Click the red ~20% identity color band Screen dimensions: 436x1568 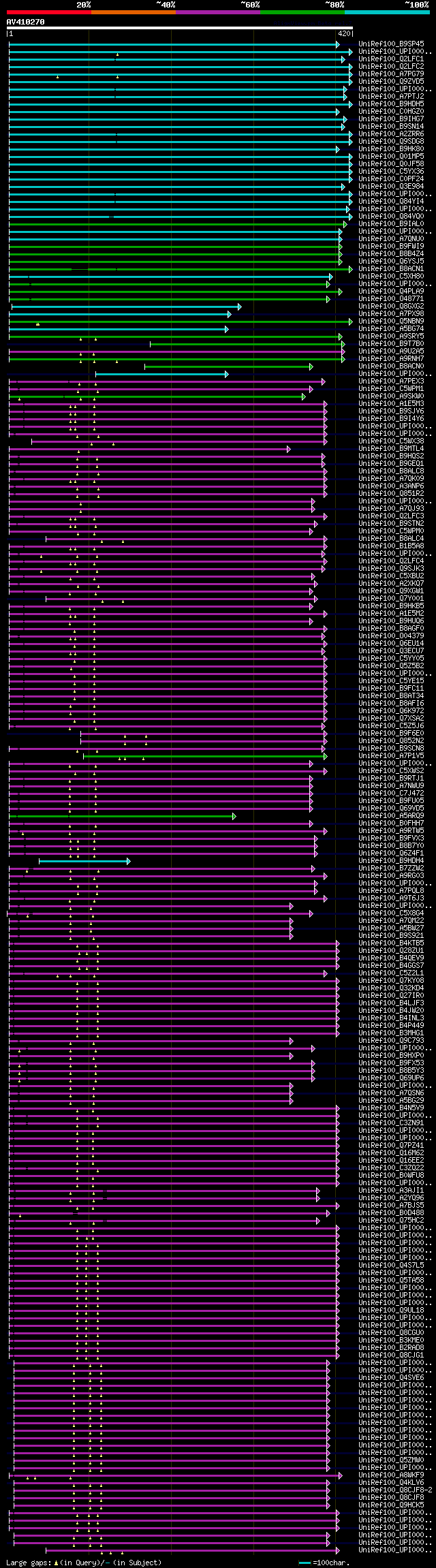[49, 12]
